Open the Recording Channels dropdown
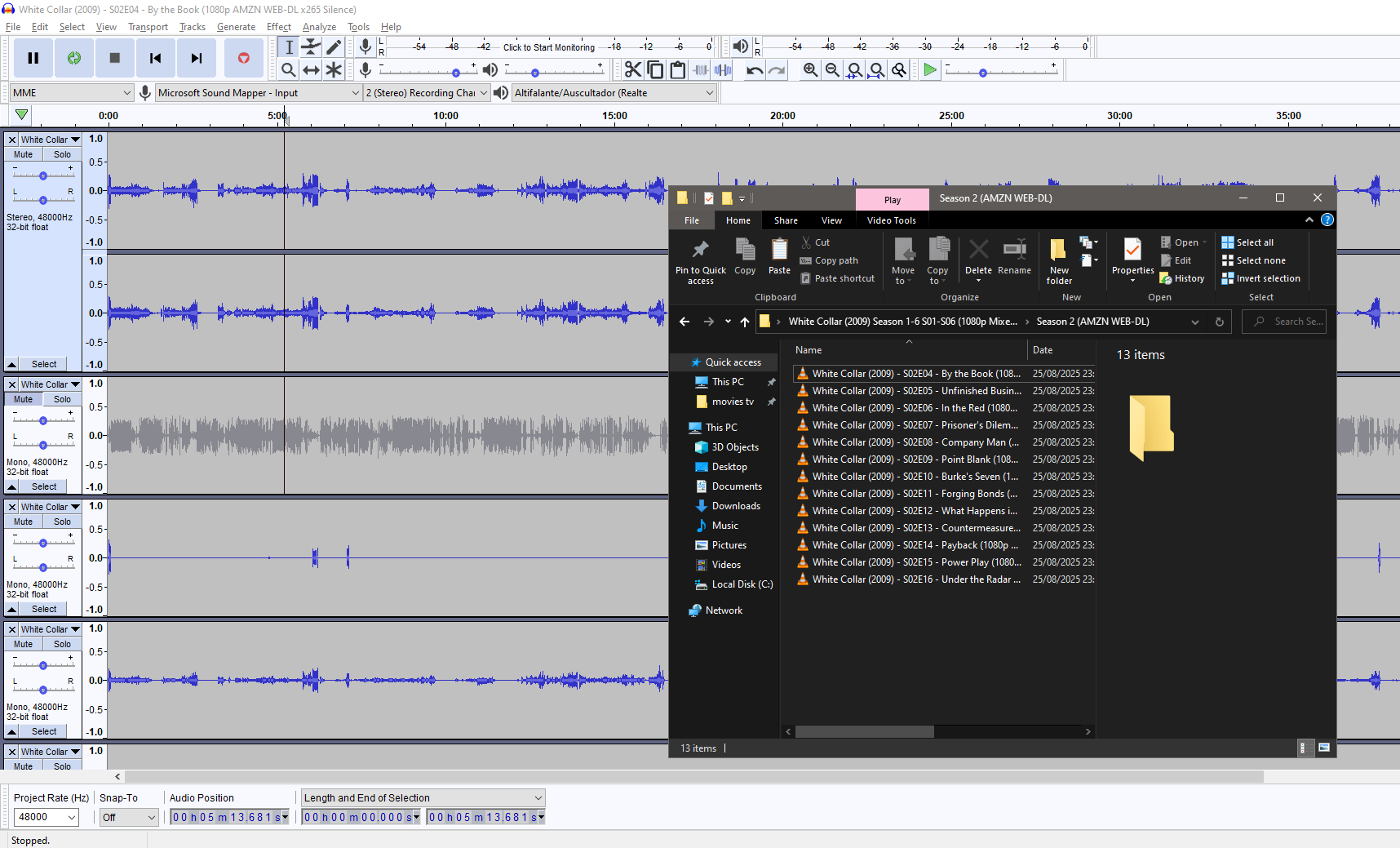 (427, 93)
